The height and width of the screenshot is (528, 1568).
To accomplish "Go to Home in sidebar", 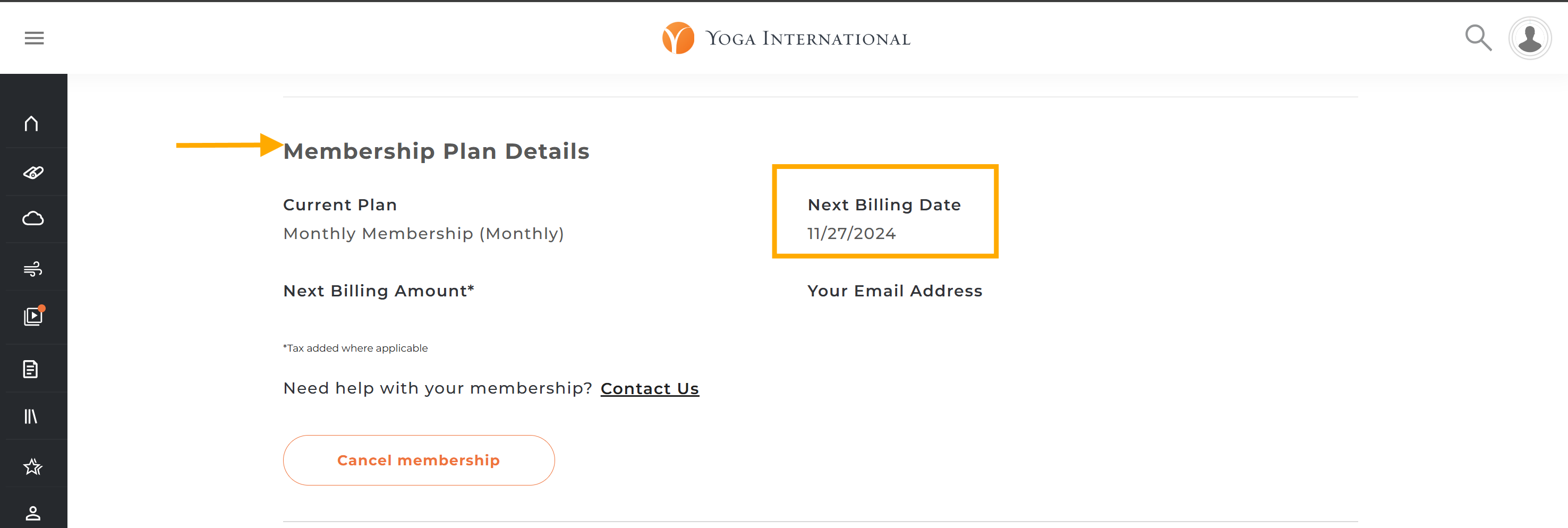I will coord(32,124).
